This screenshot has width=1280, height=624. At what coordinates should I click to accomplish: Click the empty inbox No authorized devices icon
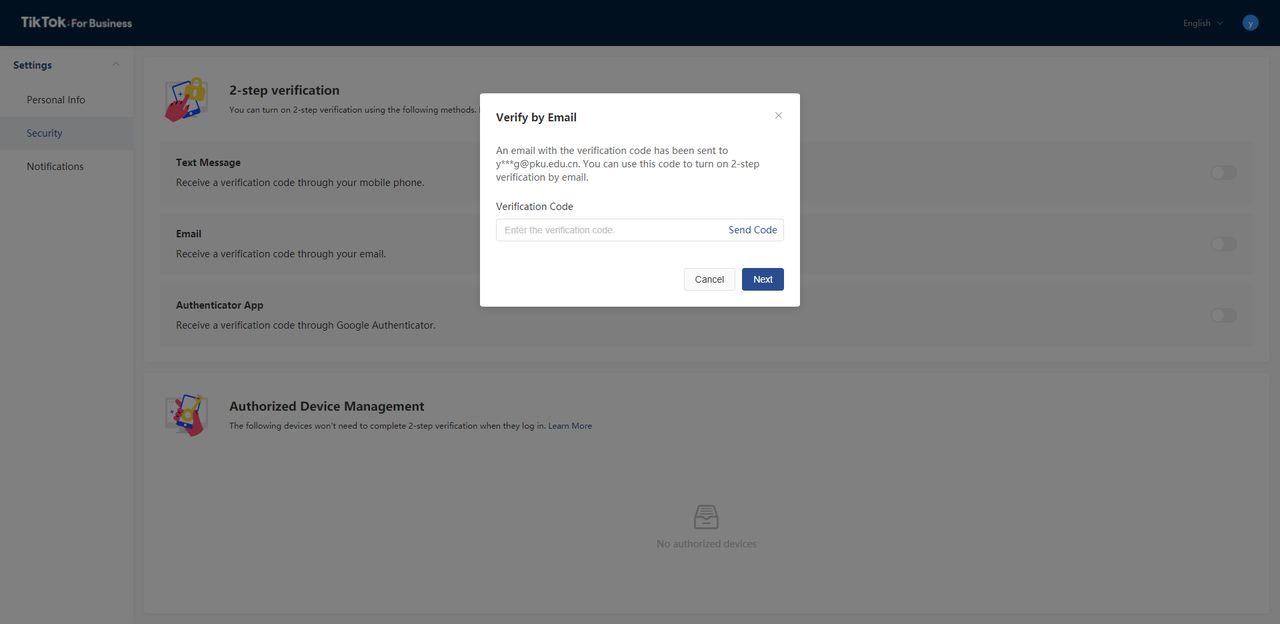706,517
